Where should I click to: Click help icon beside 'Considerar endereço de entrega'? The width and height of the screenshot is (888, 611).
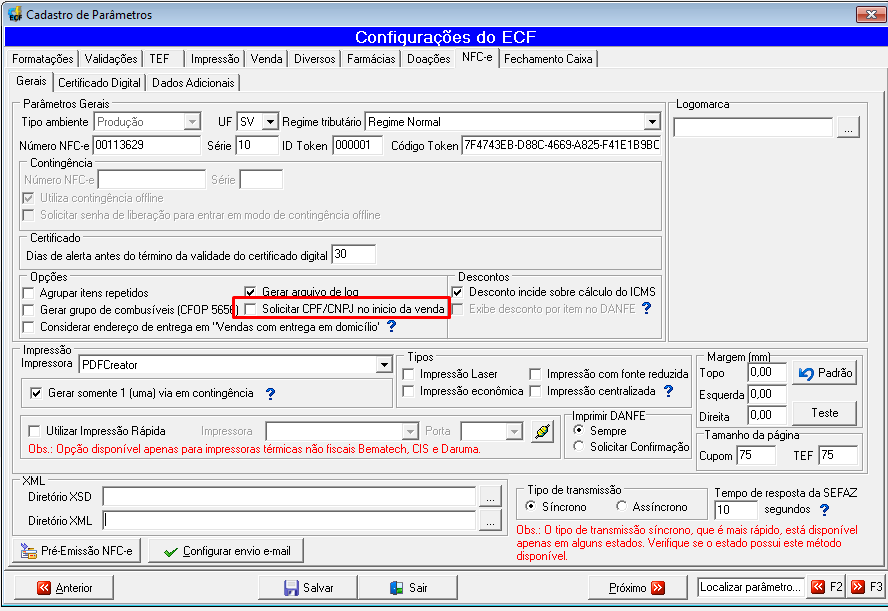[391, 327]
